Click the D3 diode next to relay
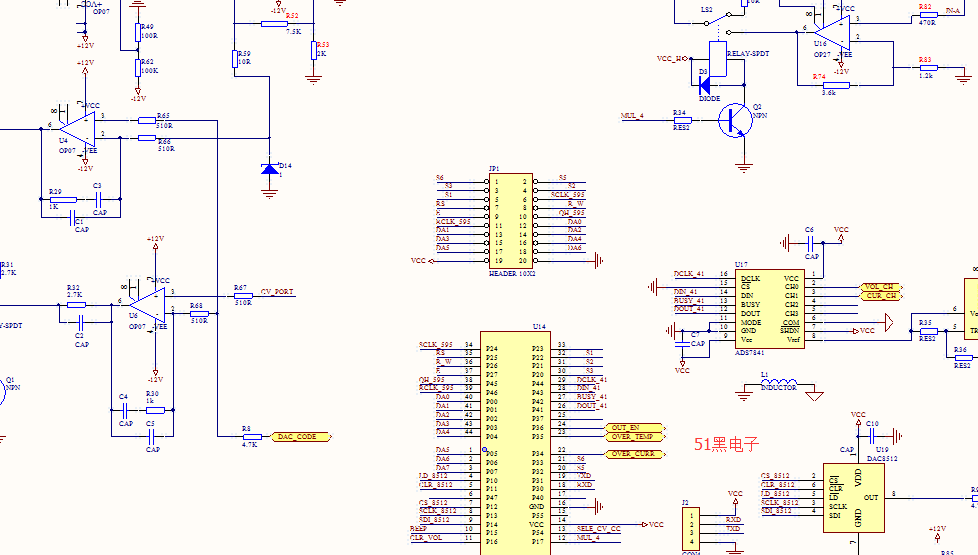This screenshot has width=978, height=555. point(704,85)
